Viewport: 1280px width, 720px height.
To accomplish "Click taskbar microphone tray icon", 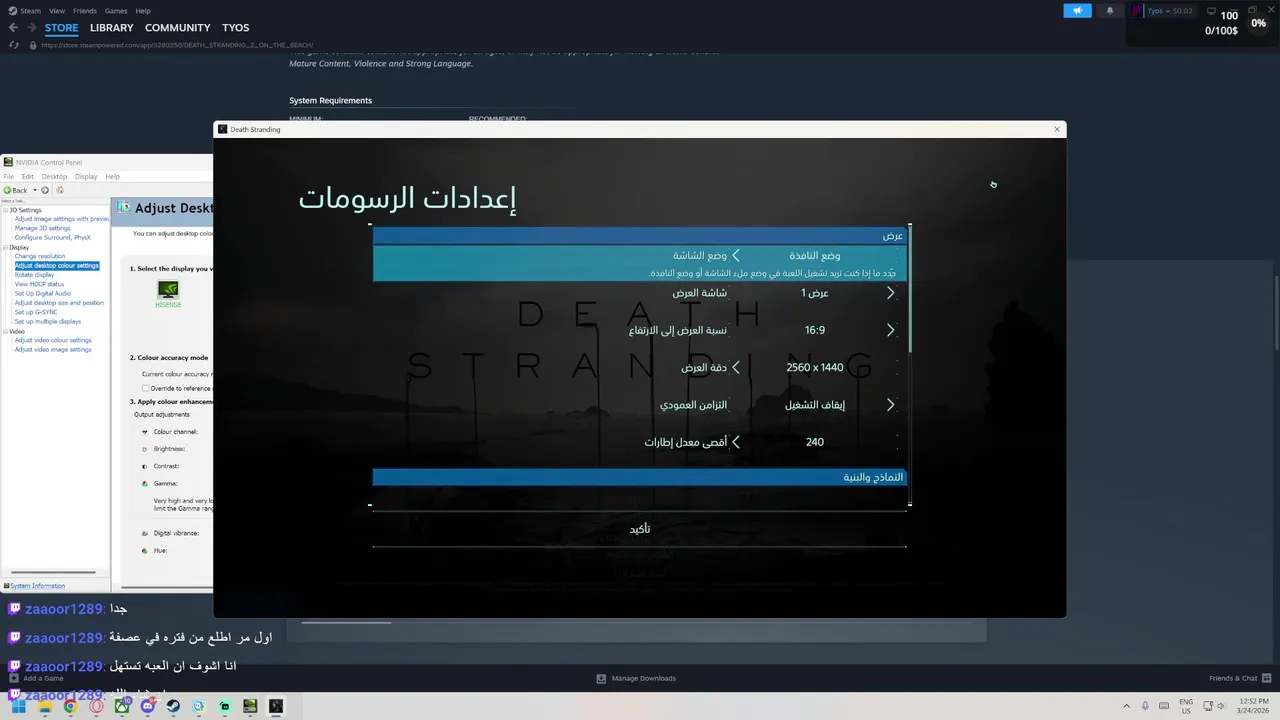I will pyautogui.click(x=1145, y=706).
